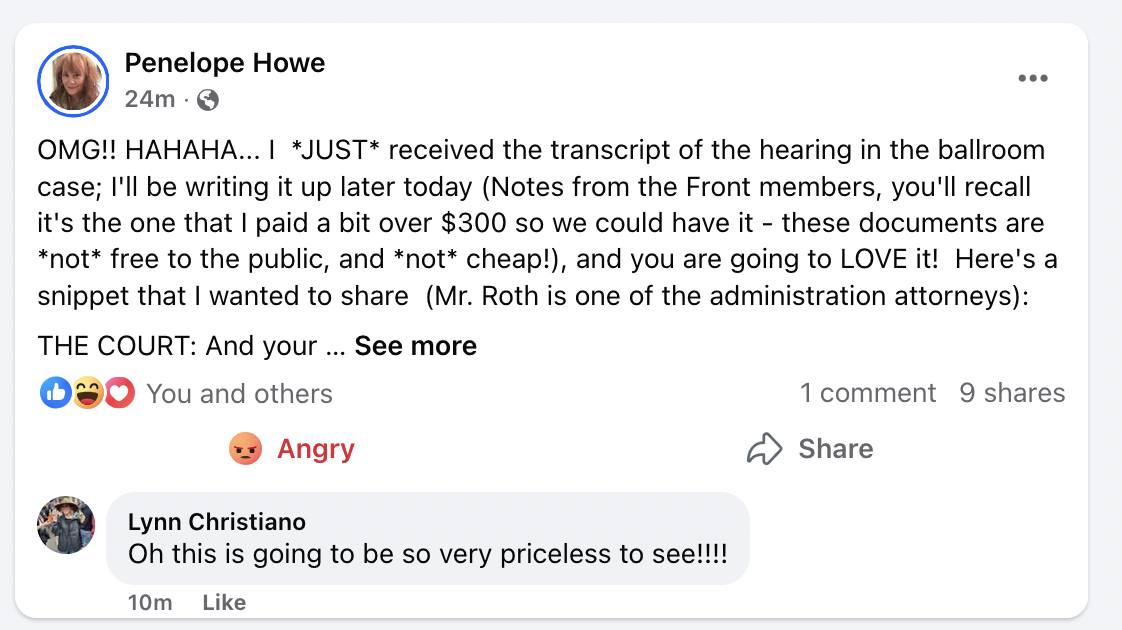Click the comment bubble text about priceless
Screen dimensions: 1122x630
pos(427,553)
